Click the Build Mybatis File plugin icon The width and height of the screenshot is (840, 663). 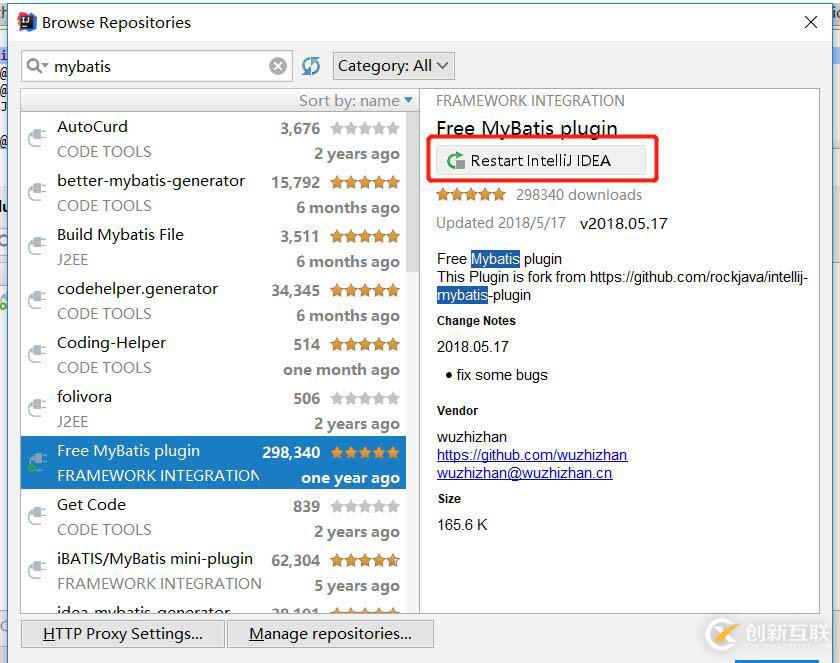pos(37,246)
